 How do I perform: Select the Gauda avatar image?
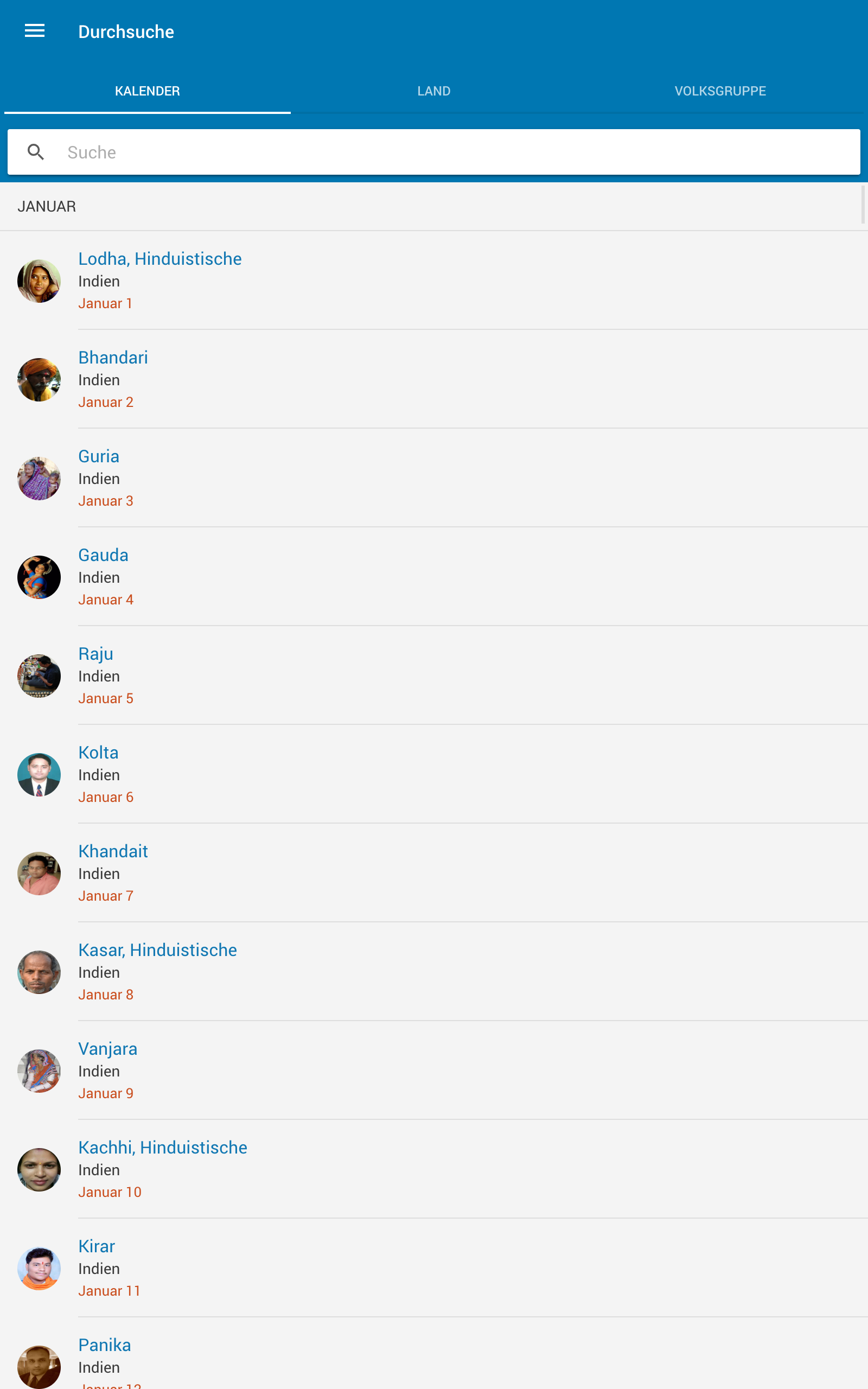pyautogui.click(x=39, y=577)
